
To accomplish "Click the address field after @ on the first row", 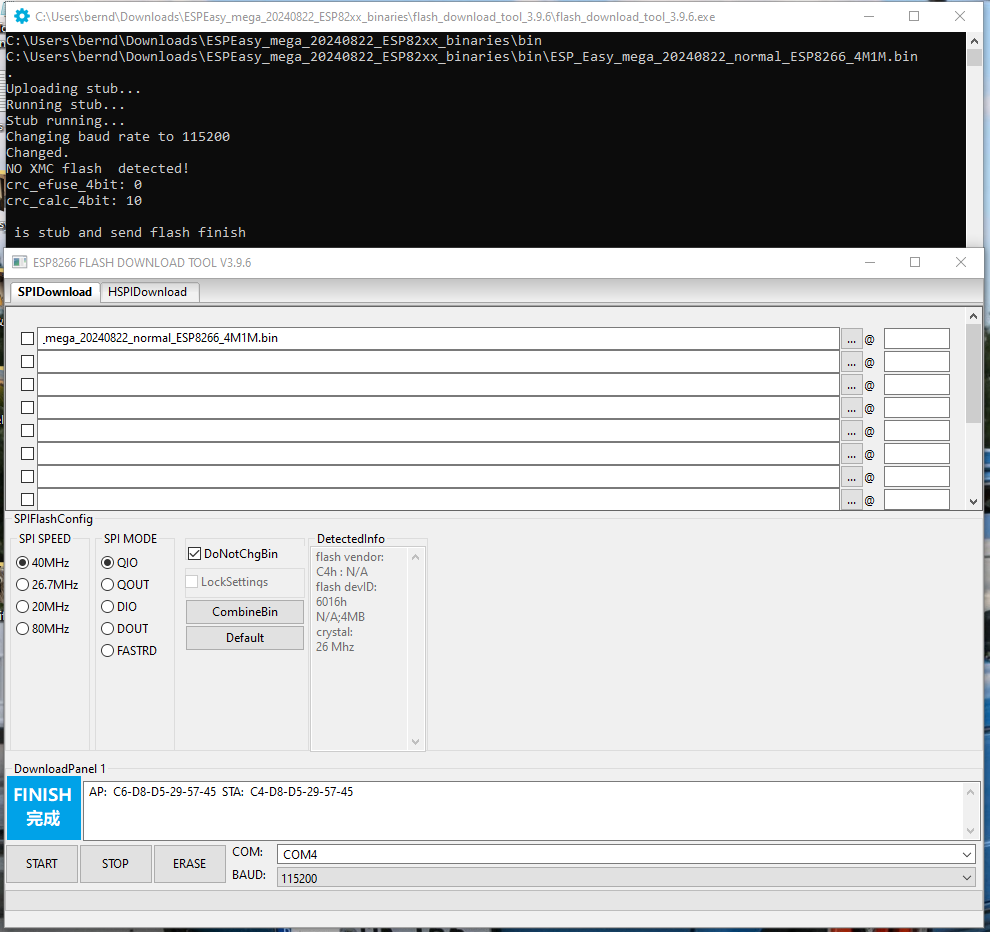I will (917, 338).
